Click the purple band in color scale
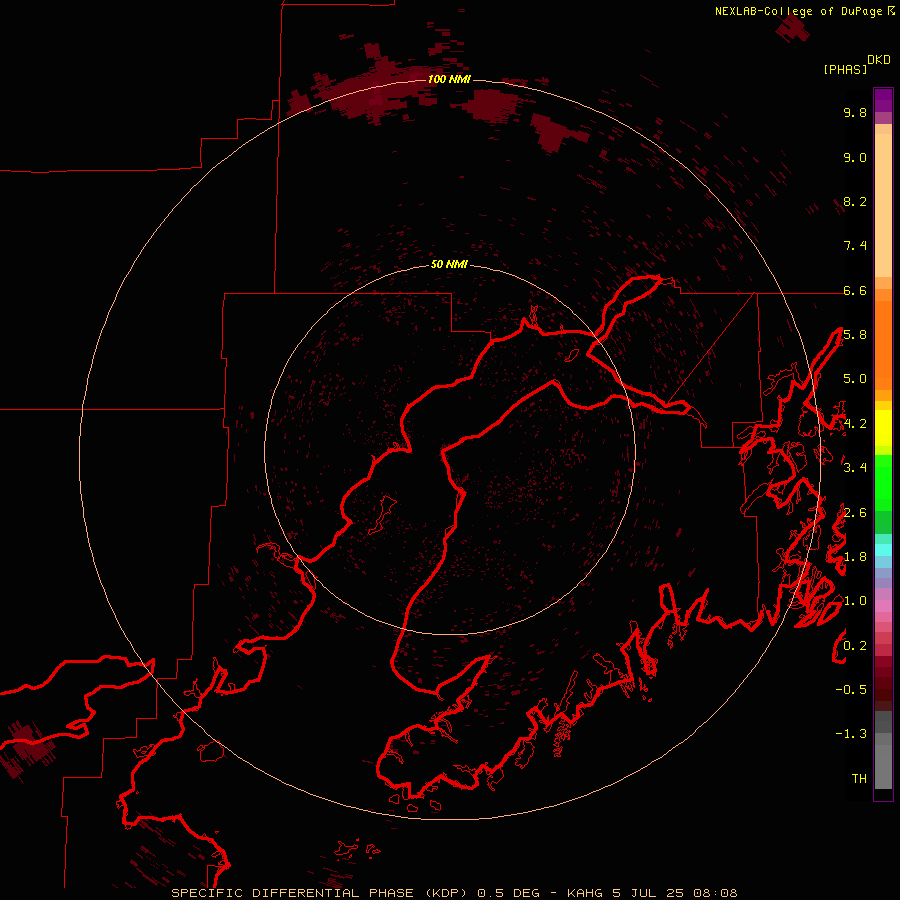 [883, 100]
